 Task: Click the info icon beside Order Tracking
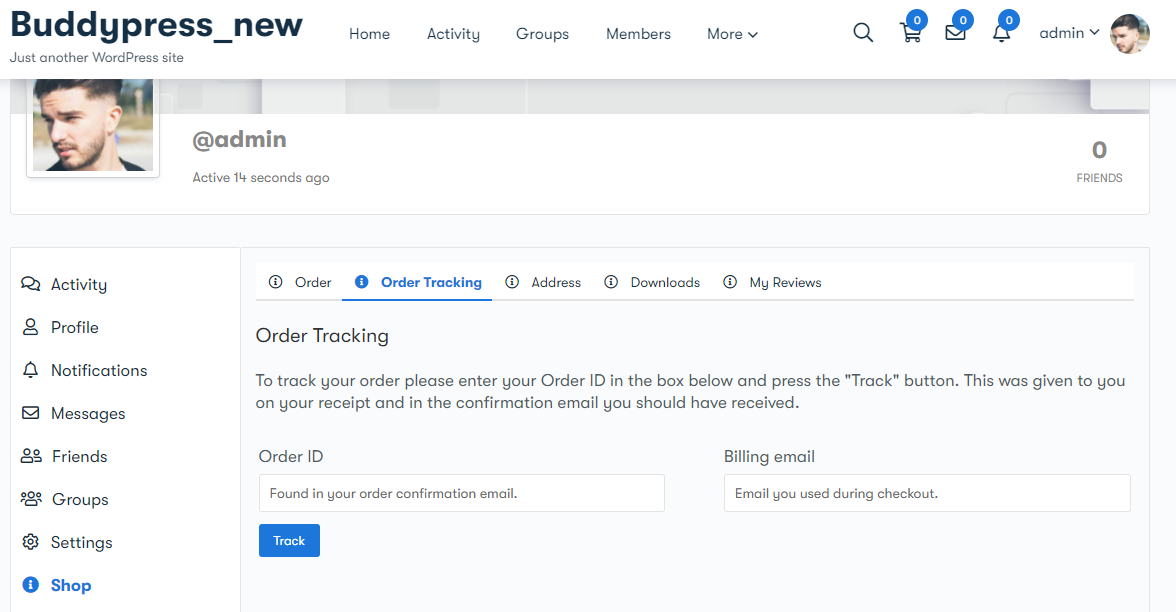[362, 282]
